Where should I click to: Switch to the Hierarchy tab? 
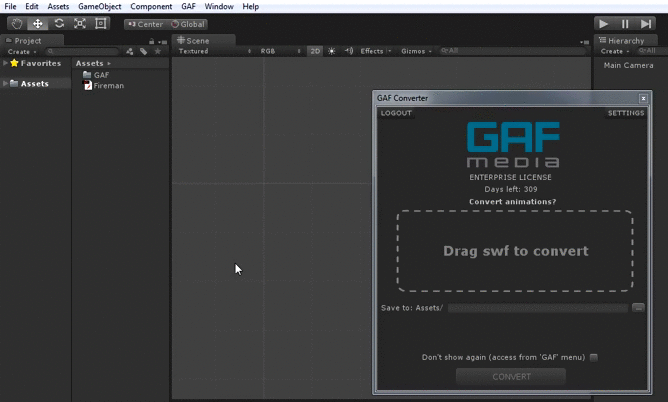[x=626, y=40]
